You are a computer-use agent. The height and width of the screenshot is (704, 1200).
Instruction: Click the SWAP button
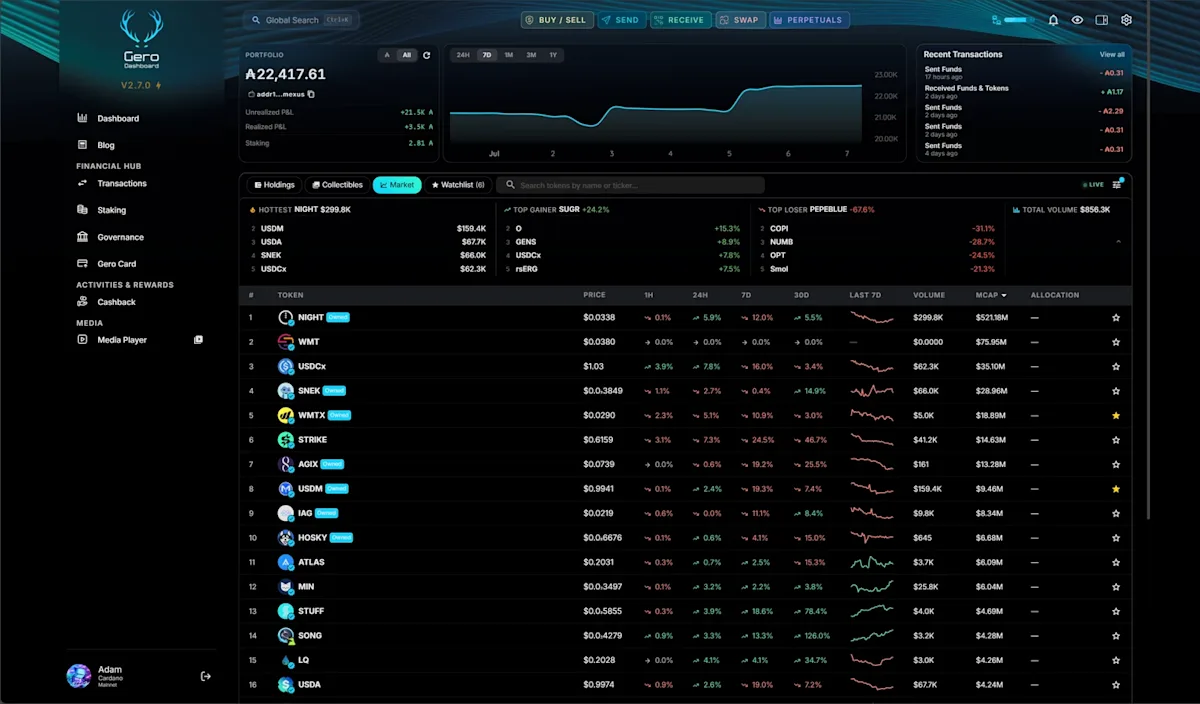pyautogui.click(x=741, y=20)
